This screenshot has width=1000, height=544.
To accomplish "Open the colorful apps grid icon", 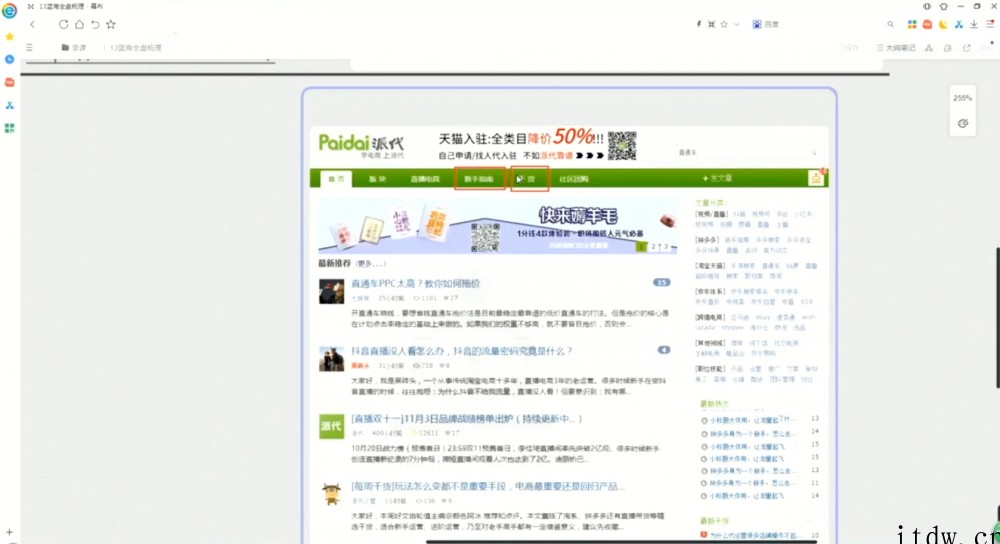I will [912, 24].
